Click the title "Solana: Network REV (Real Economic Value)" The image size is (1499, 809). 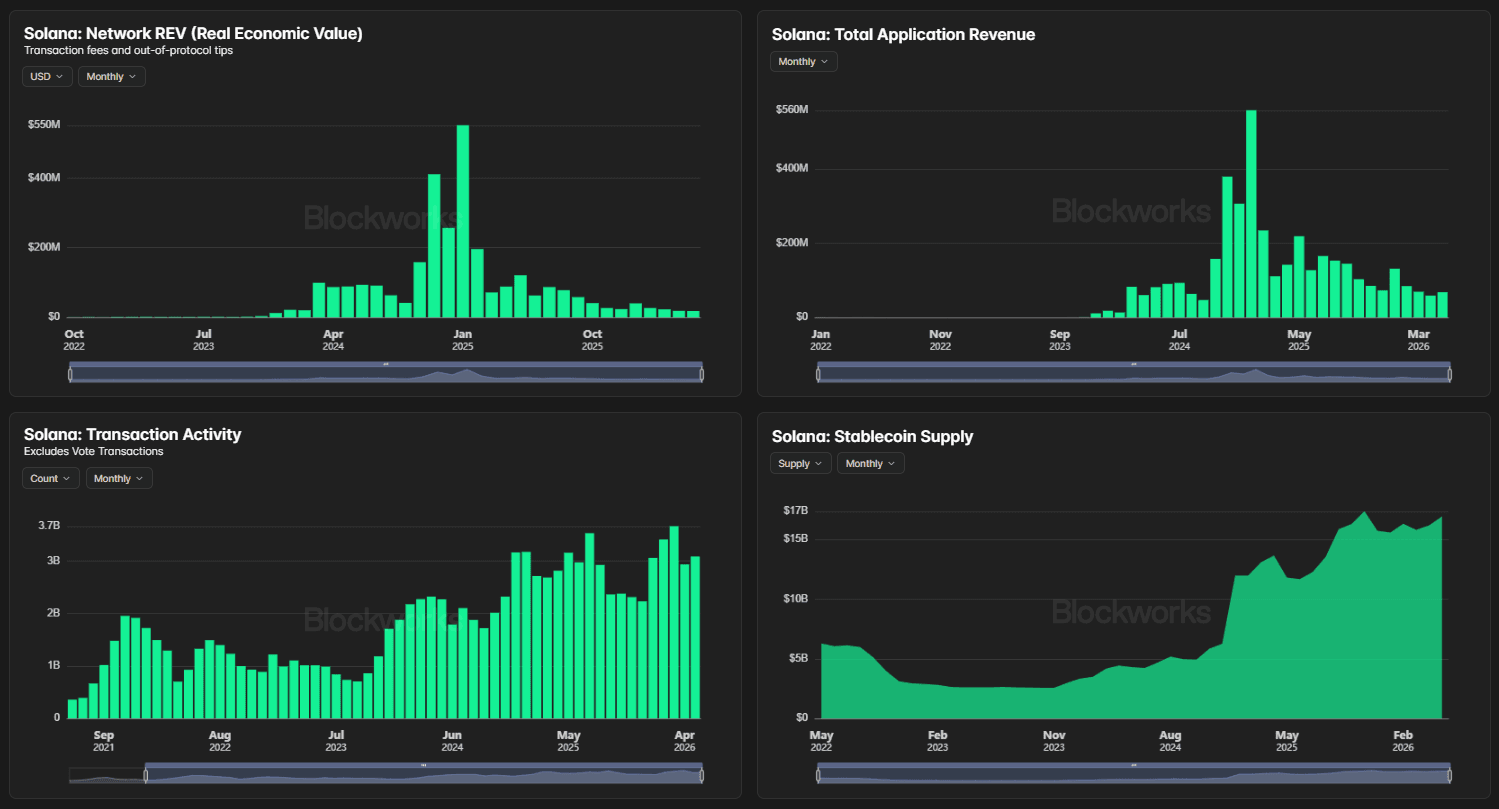[x=193, y=34]
